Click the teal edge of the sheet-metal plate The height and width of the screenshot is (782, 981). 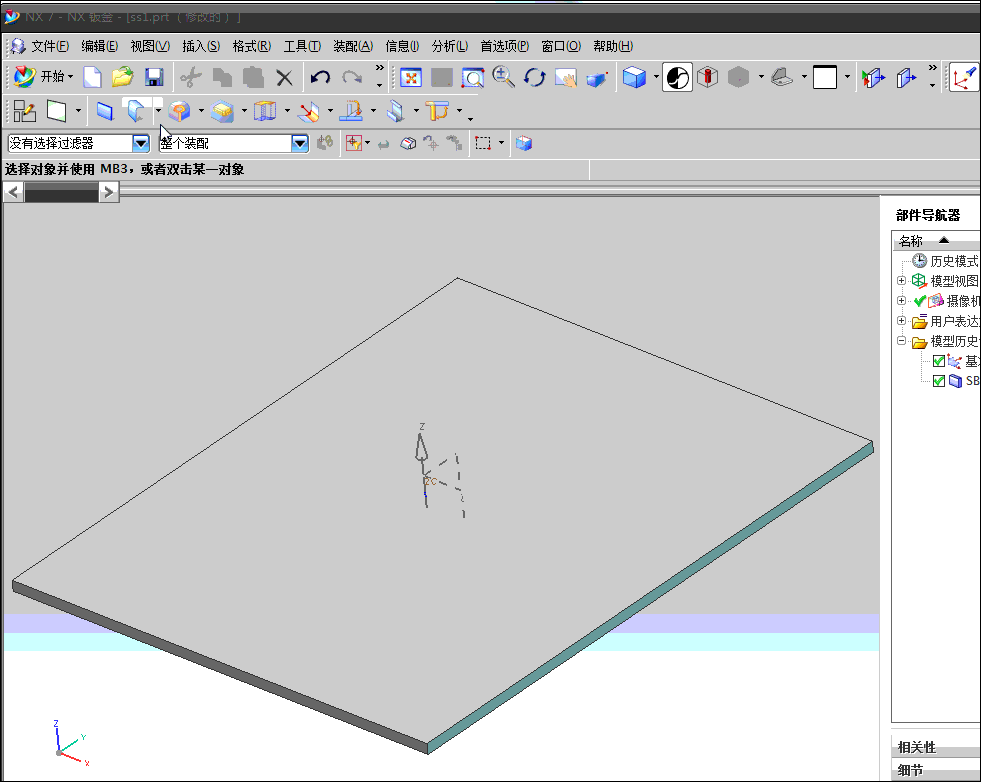651,599
